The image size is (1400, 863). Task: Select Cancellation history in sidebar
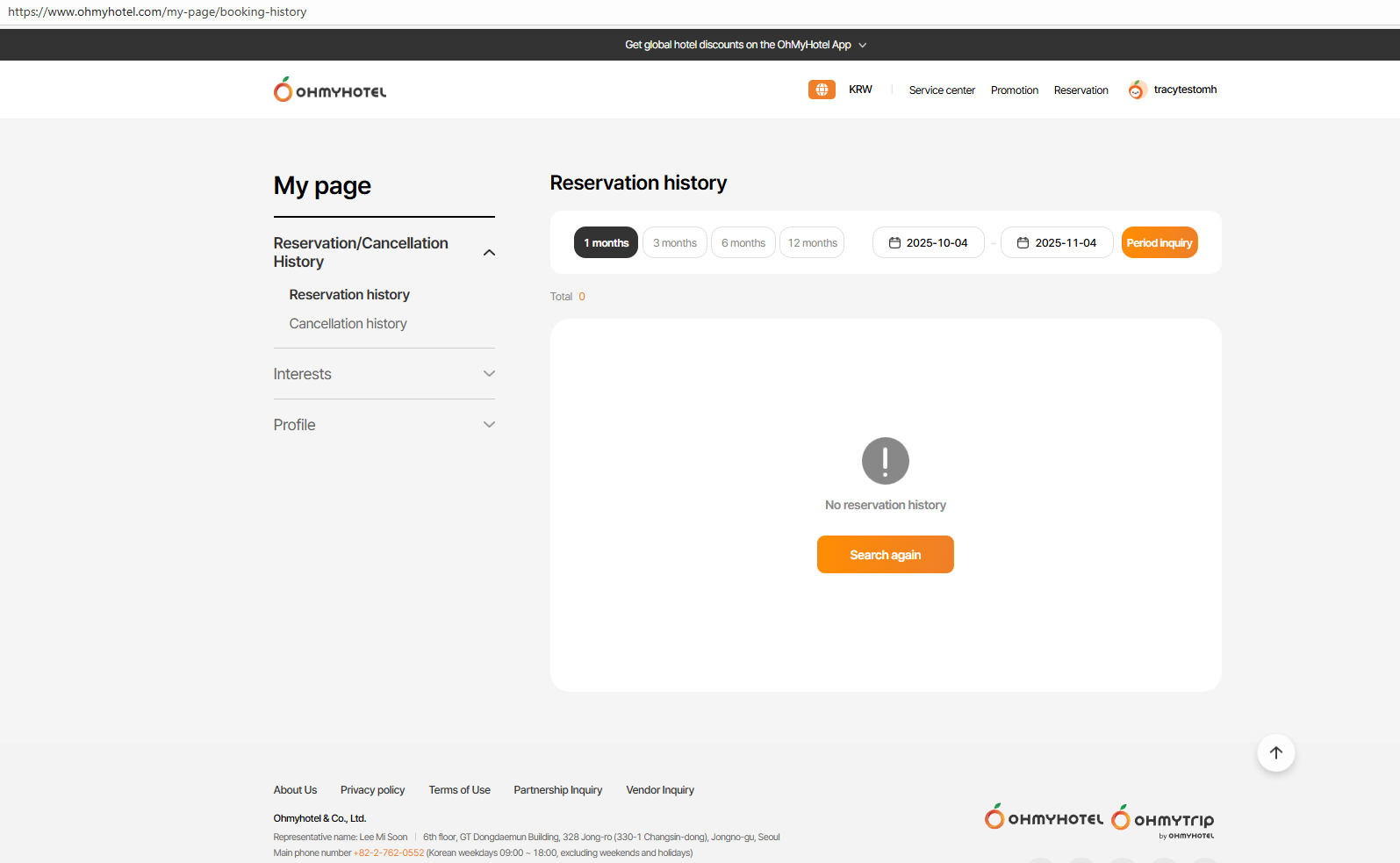(x=348, y=324)
